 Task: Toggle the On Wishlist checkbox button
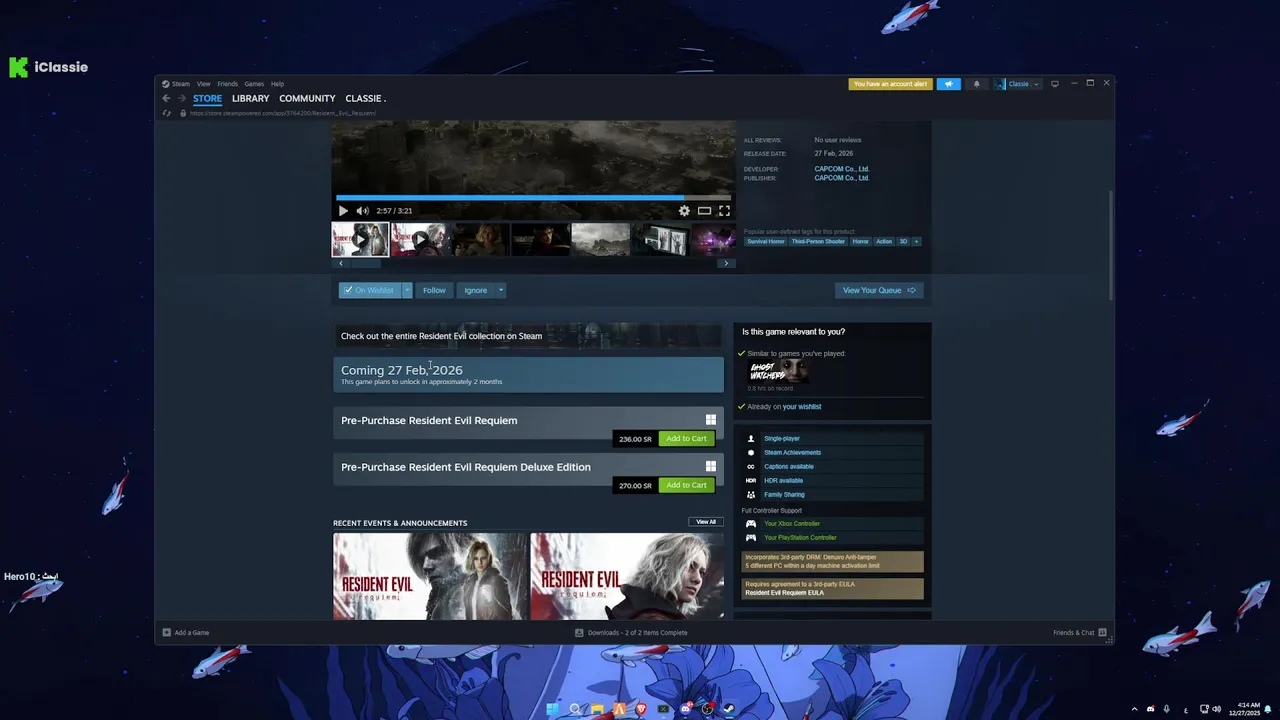pyautogui.click(x=370, y=290)
